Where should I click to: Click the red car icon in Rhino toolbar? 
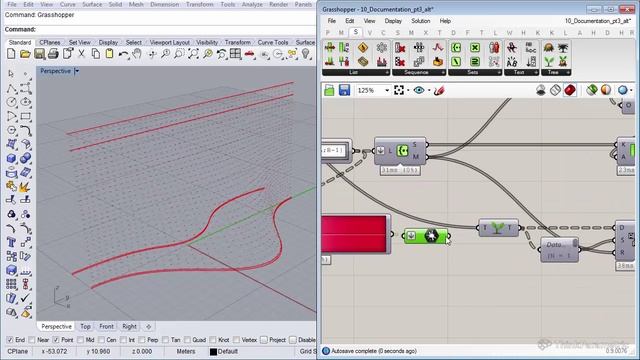(249, 53)
